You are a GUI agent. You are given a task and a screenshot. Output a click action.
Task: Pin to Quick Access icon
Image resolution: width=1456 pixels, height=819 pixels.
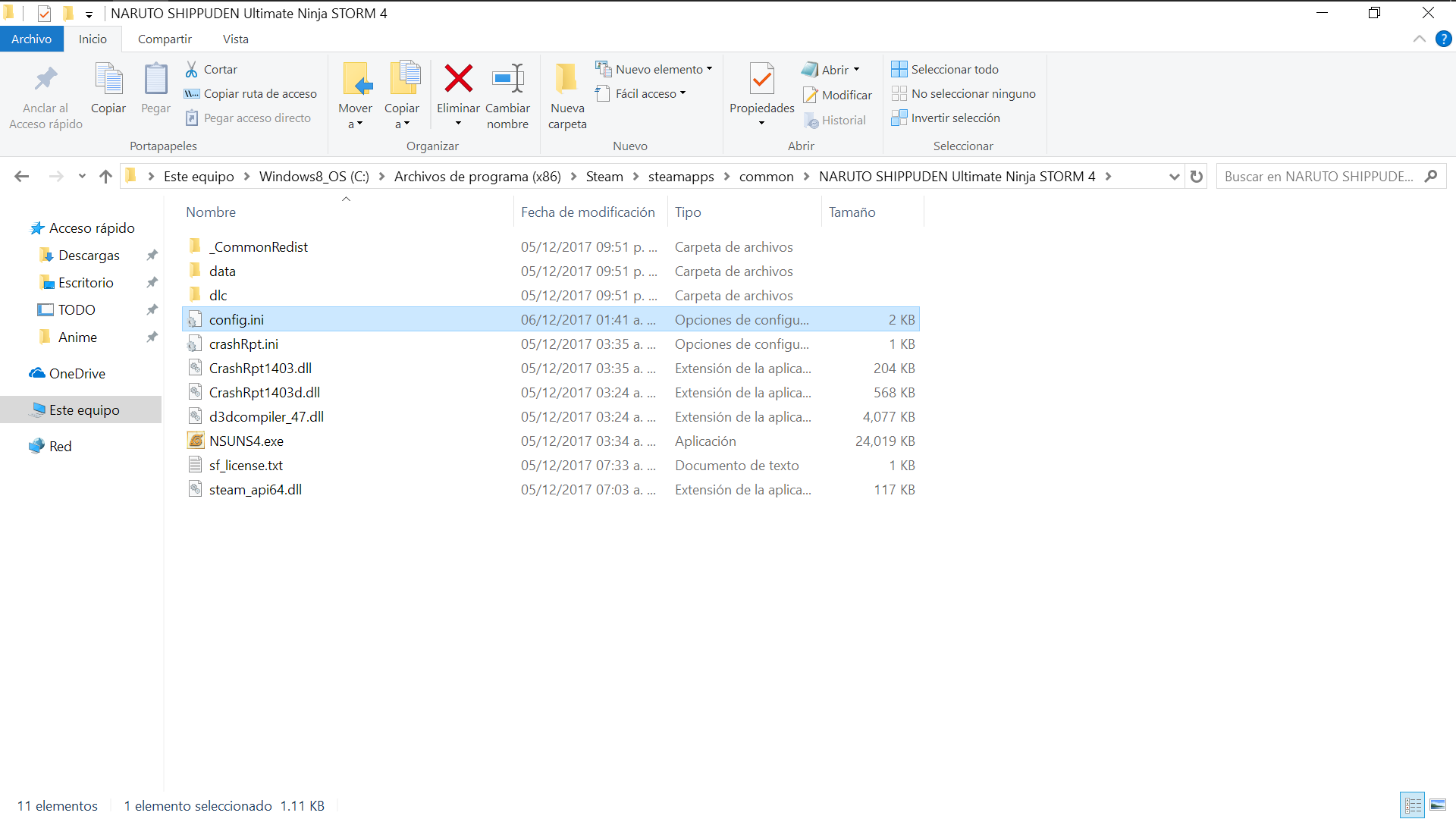tap(45, 80)
